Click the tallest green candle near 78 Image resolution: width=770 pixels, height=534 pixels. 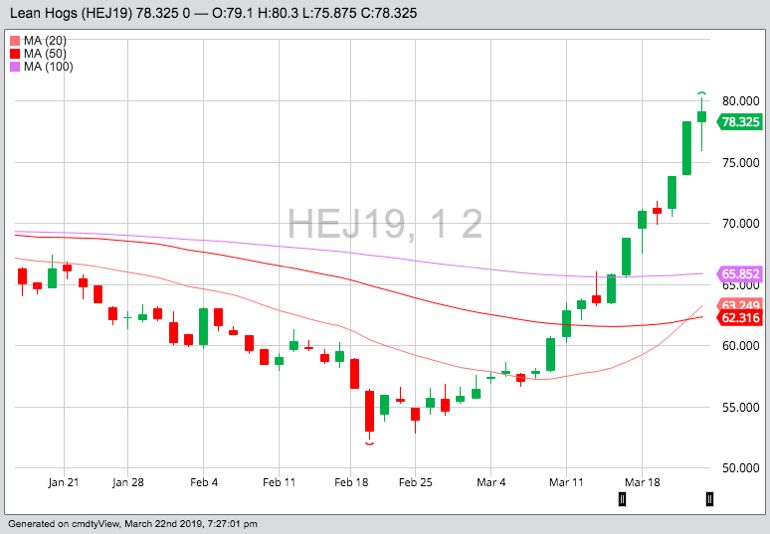[687, 148]
